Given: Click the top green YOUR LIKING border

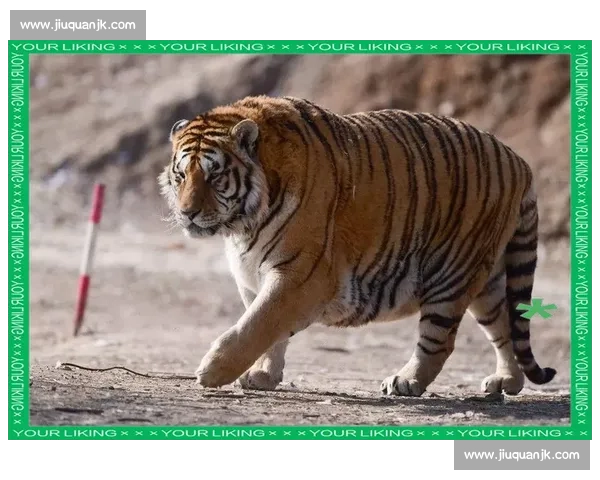Looking at the screenshot, I should [300, 47].
